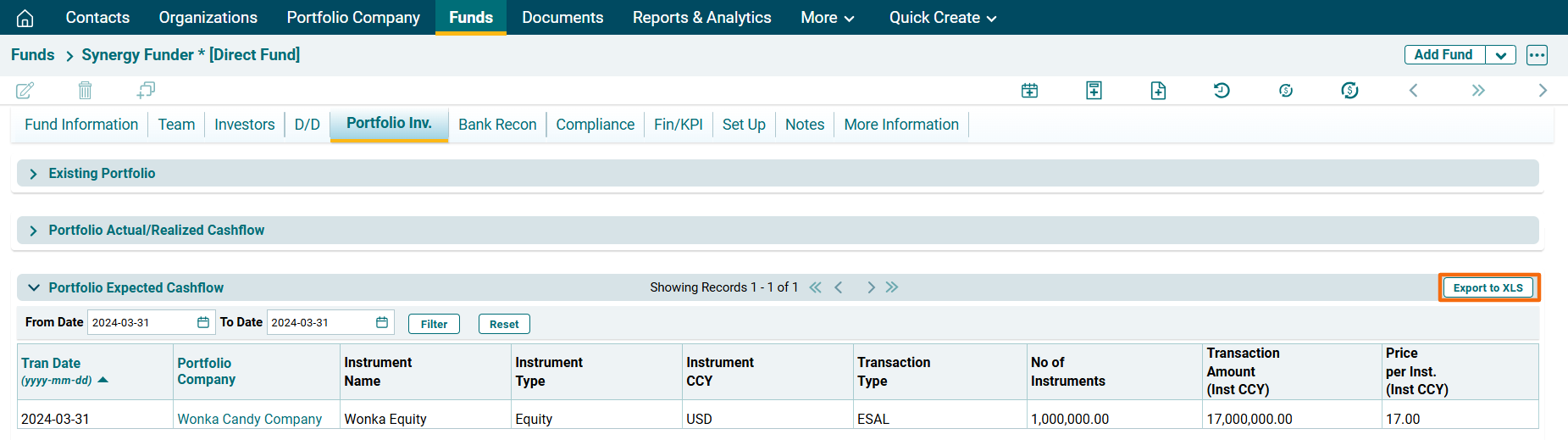Open the three-dots options menu
This screenshot has height=440, width=1568.
coord(1537,55)
